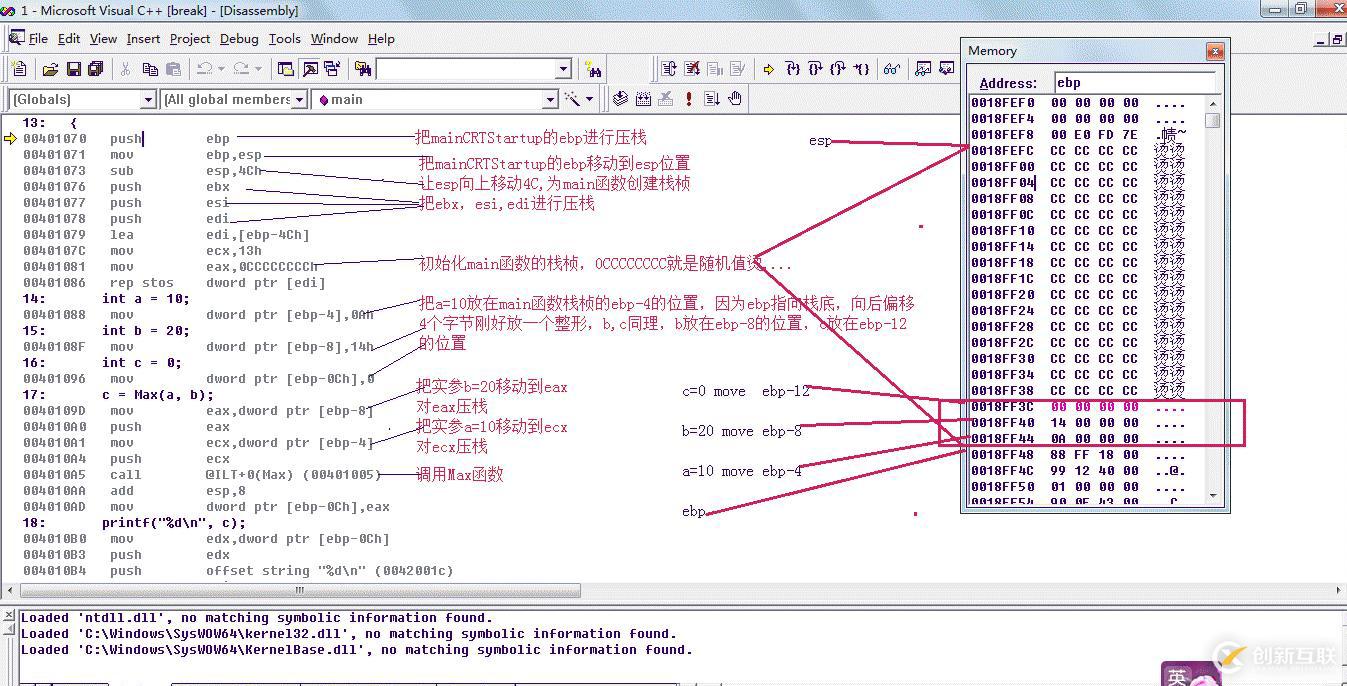This screenshot has width=1347, height=686.
Task: Open the Window menu
Action: click(x=334, y=39)
